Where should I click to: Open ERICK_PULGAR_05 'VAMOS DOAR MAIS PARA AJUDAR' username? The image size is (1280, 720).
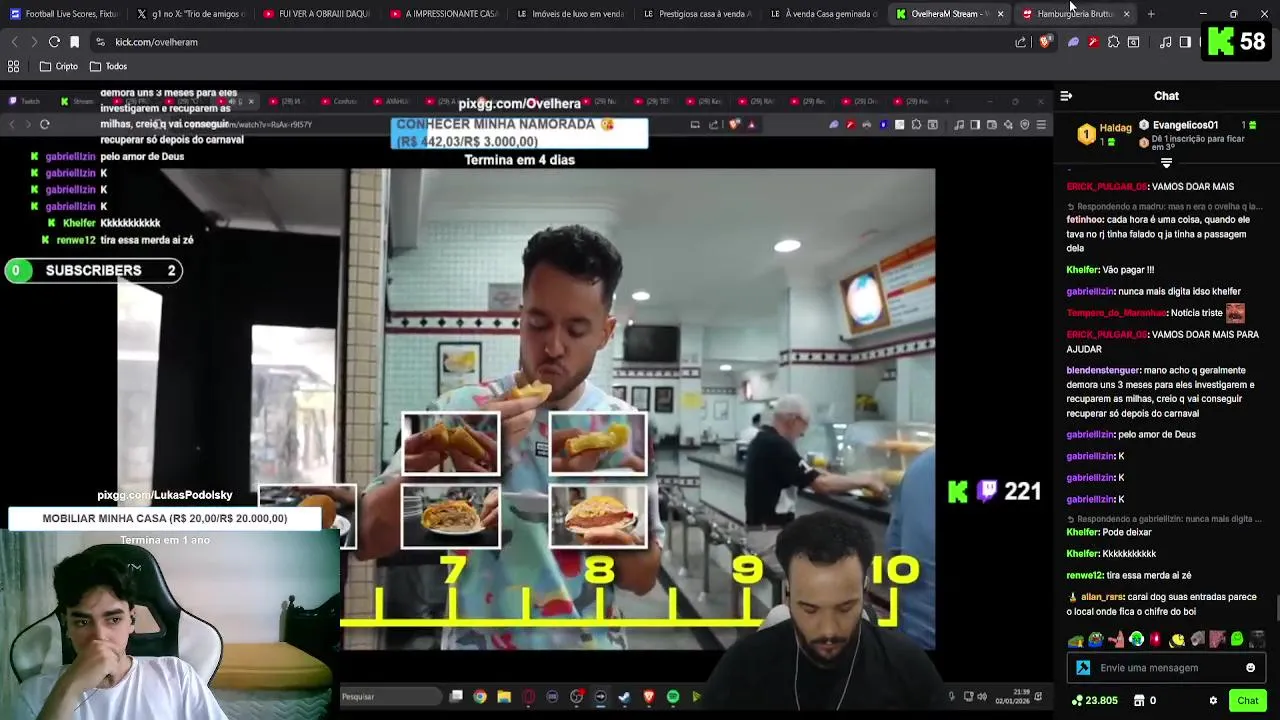tap(1106, 334)
